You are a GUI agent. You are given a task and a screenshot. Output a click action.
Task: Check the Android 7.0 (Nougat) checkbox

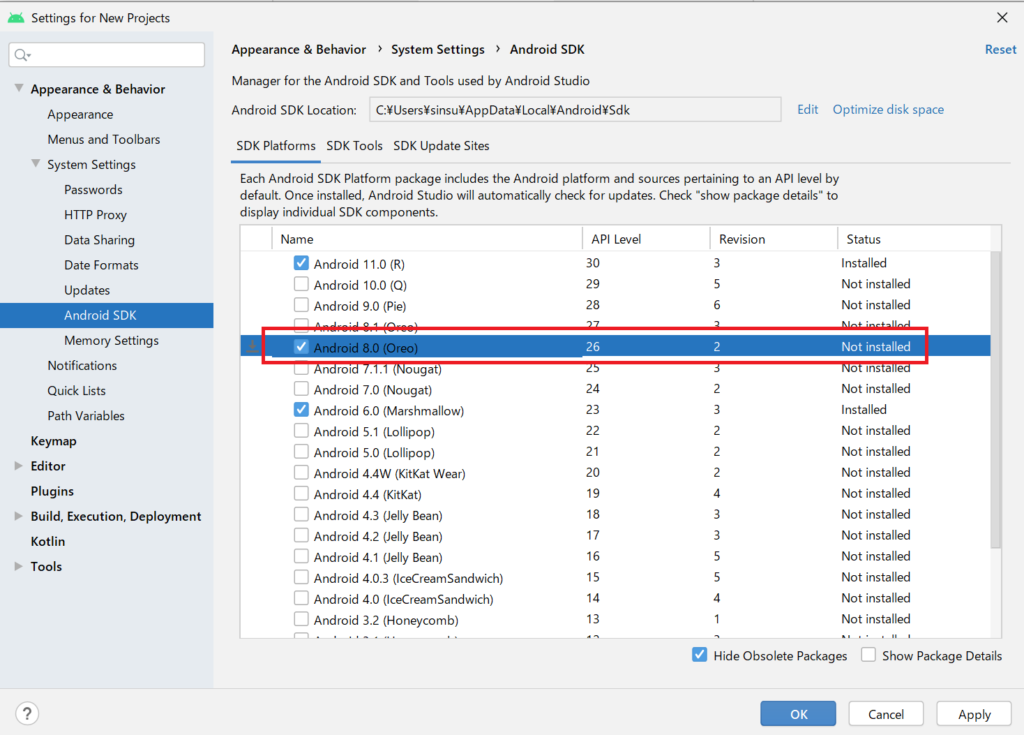pyautogui.click(x=300, y=389)
